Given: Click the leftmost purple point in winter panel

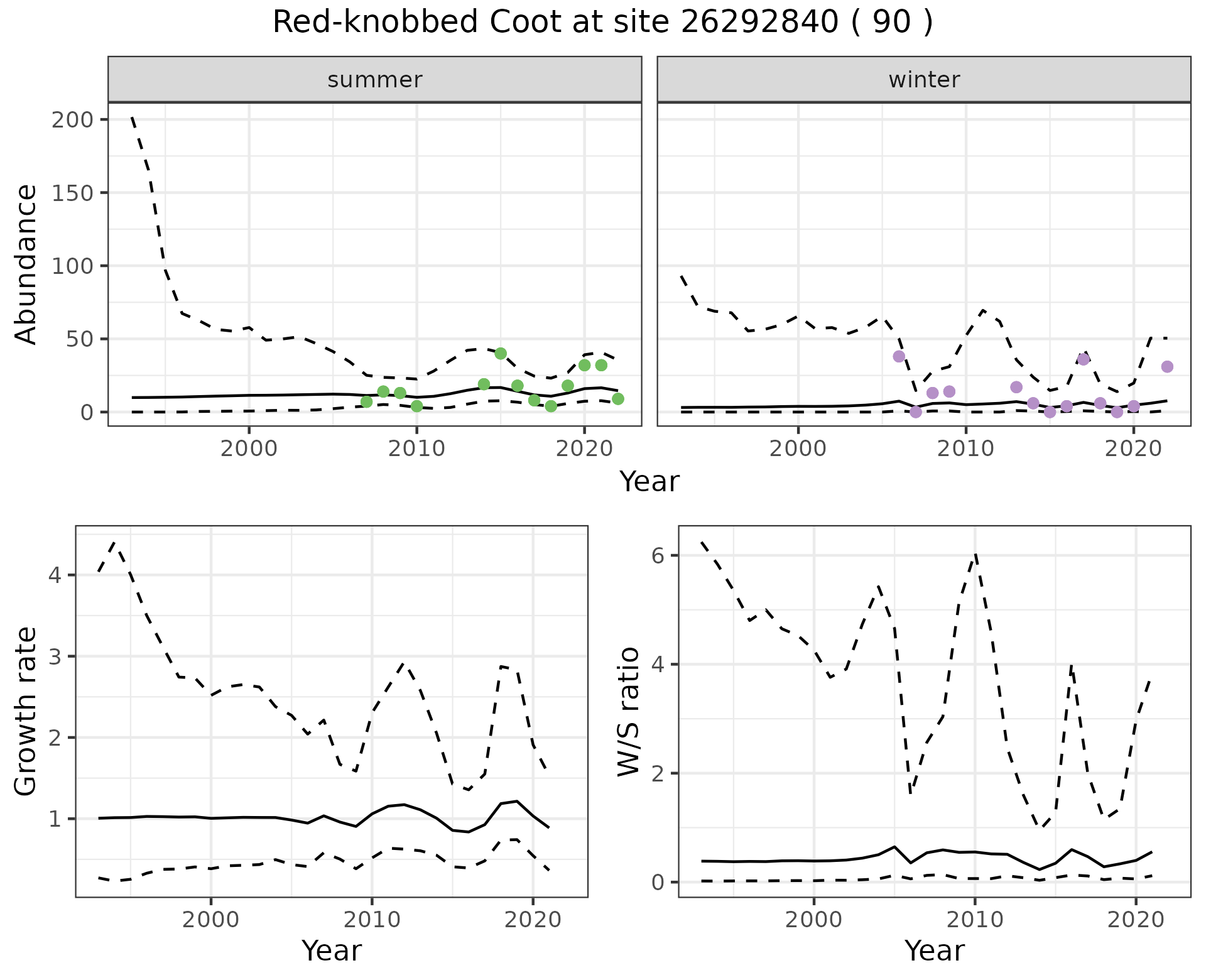Looking at the screenshot, I should click(x=899, y=356).
